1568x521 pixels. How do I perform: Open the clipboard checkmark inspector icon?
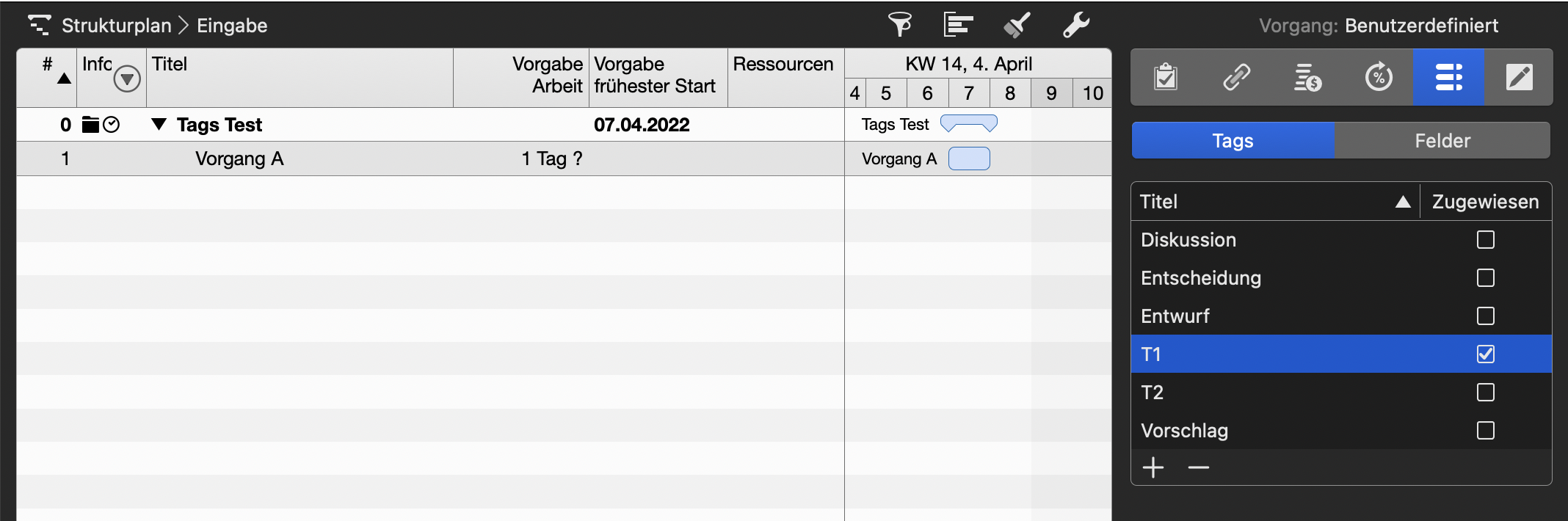(1166, 77)
